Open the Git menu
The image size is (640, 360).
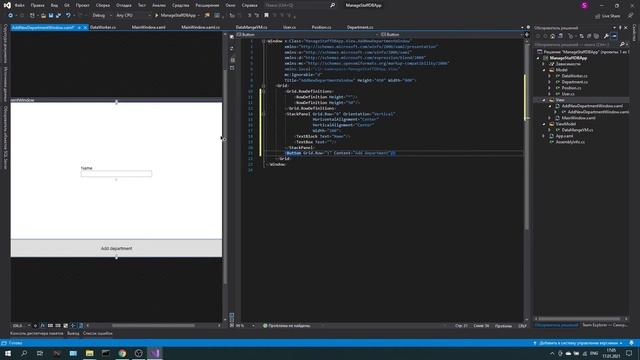[67, 5]
